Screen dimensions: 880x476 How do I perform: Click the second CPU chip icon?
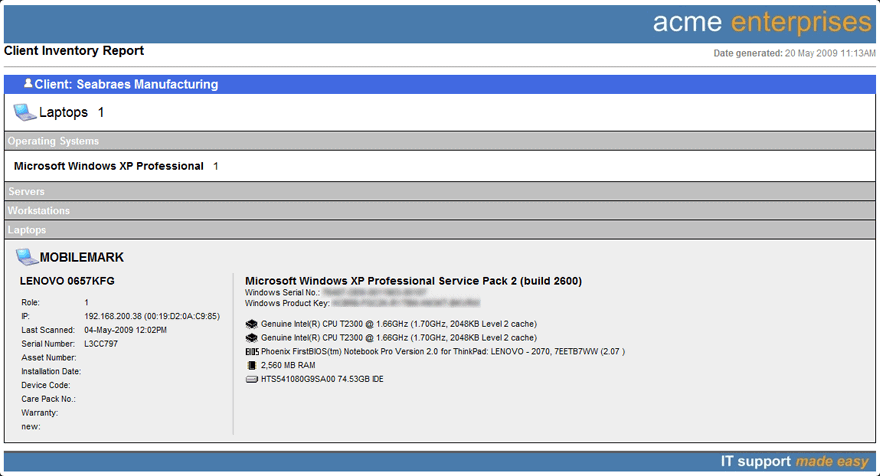(x=251, y=338)
